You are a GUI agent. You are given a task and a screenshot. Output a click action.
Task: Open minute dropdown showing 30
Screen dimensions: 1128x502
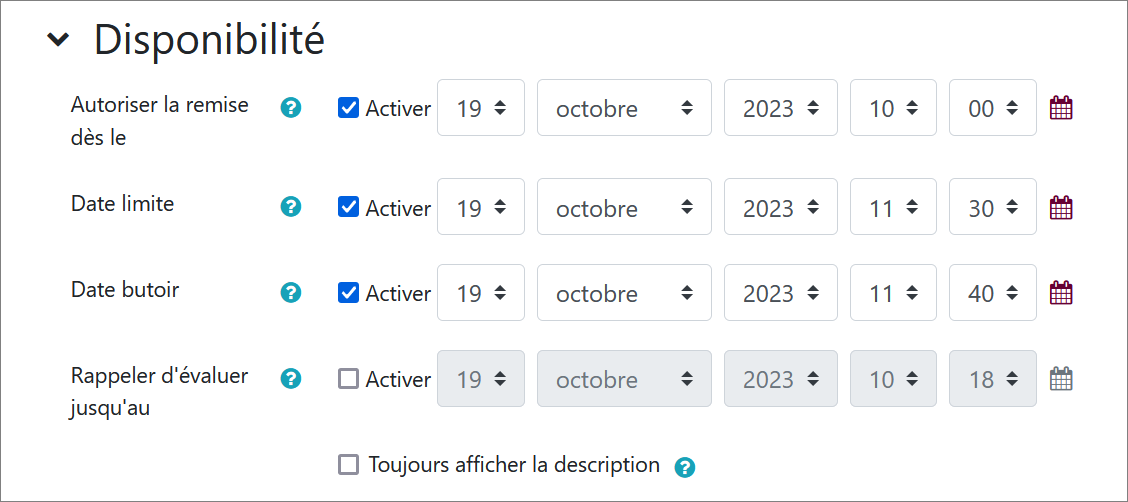(992, 208)
